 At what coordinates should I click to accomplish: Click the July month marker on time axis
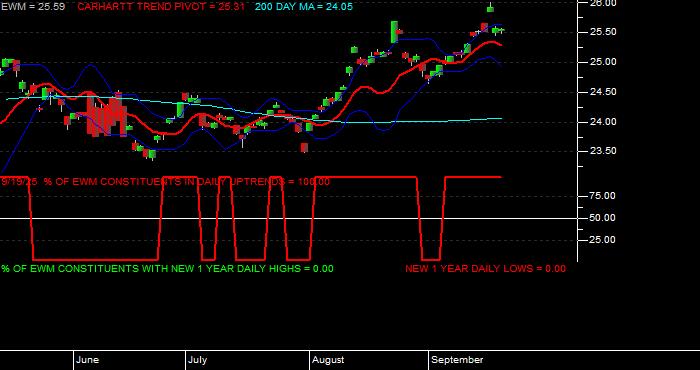point(197,360)
